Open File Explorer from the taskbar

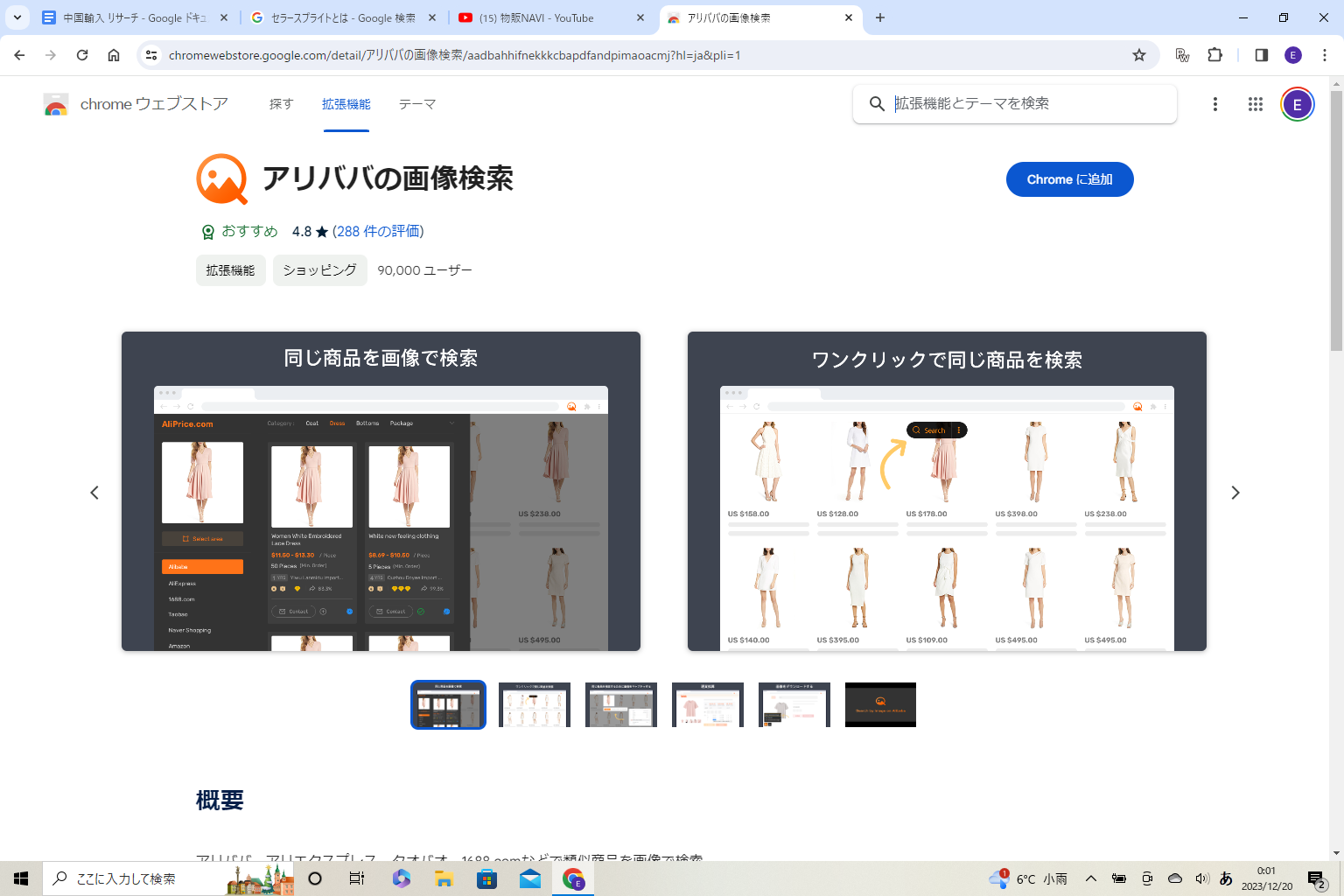pos(444,878)
